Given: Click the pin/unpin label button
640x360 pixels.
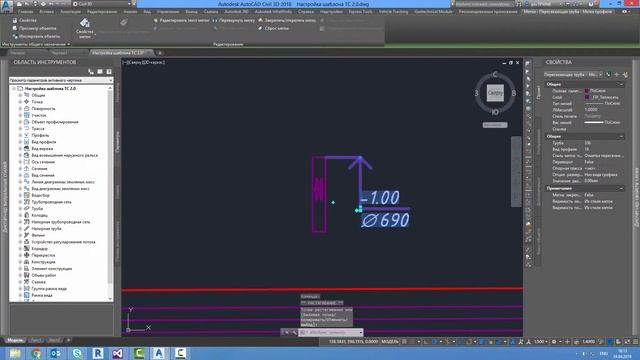Looking at the screenshot, I should [287, 20].
